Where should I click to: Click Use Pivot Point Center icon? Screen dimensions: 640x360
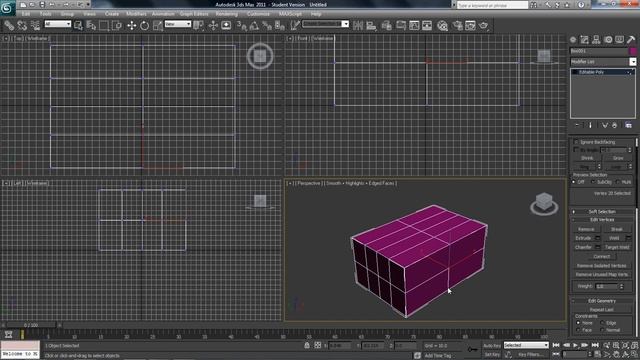pos(199,26)
